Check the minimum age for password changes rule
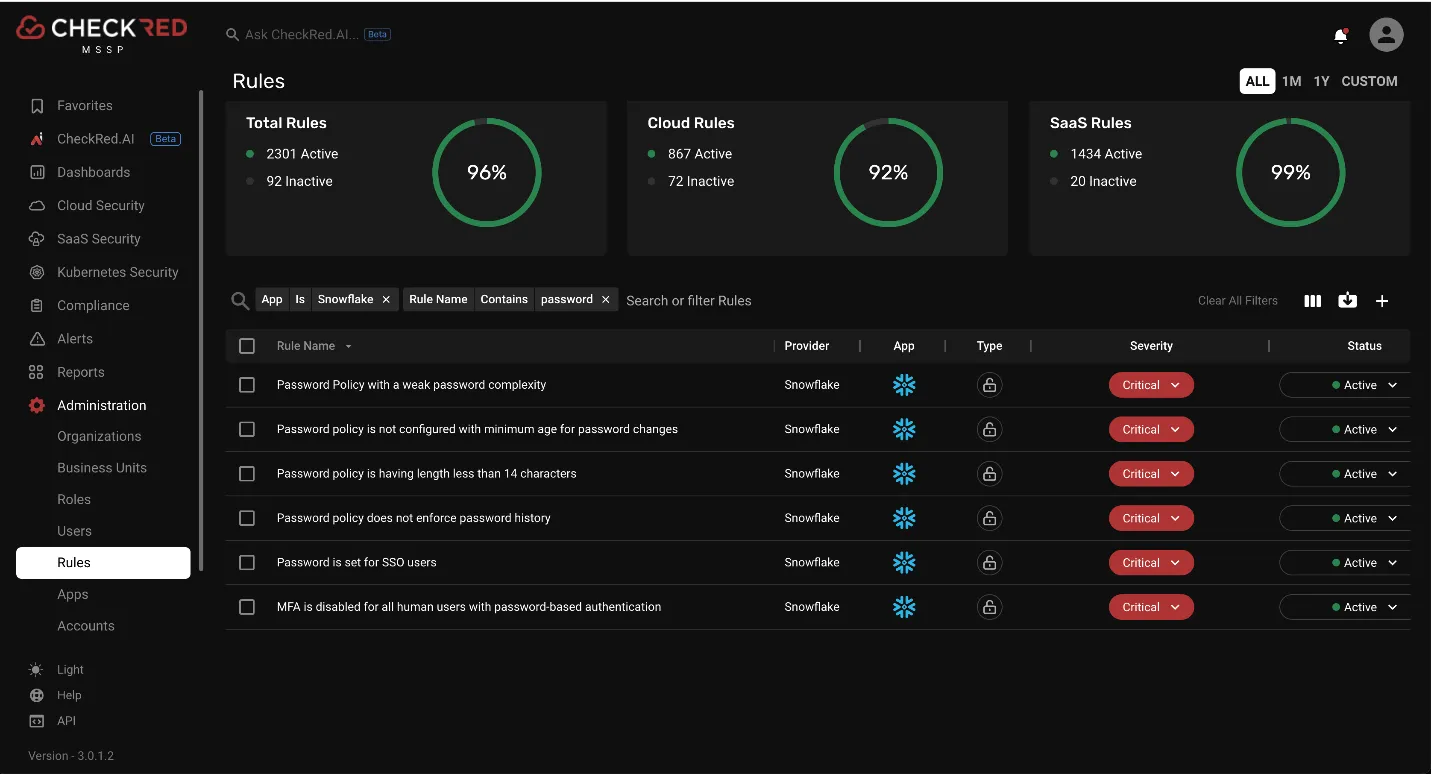 point(247,429)
